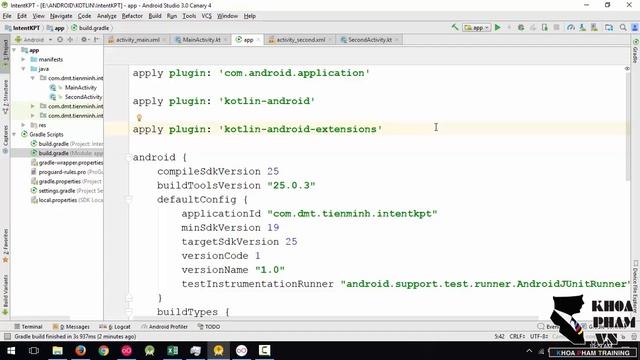Click the tool windows toggle icon in status bar
The height and width of the screenshot is (360, 640).
(7, 336)
